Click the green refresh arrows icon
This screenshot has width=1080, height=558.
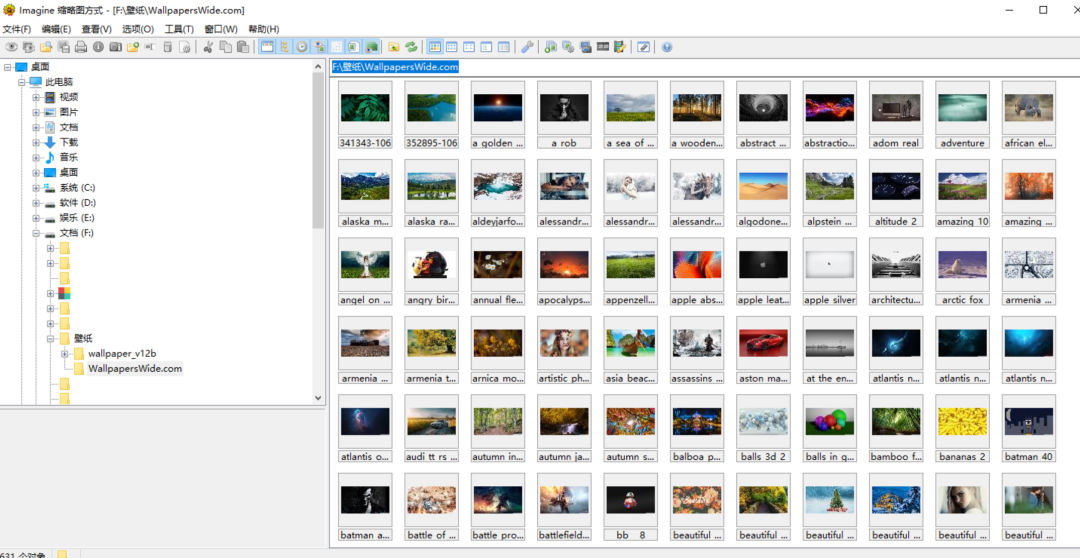tap(411, 47)
